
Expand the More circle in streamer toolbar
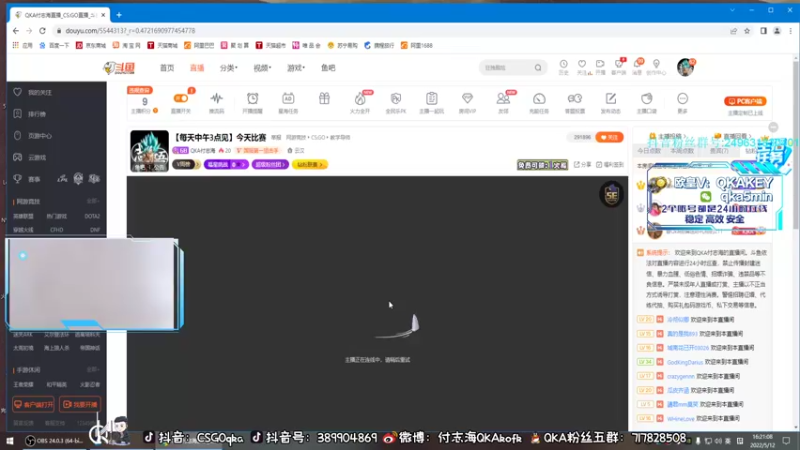683,98
